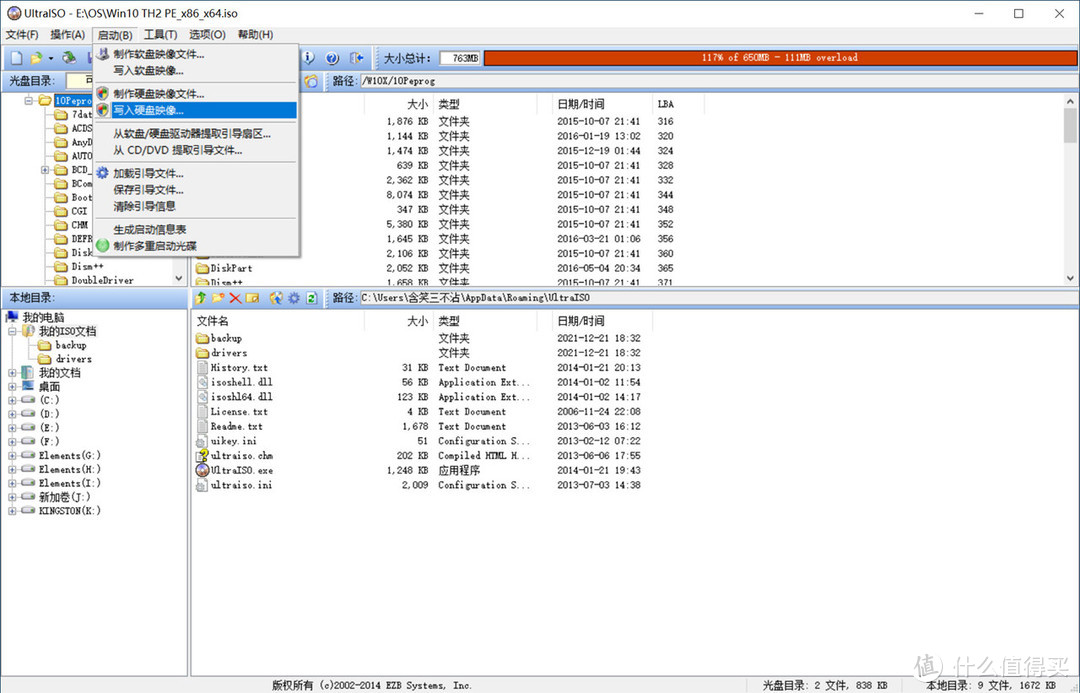Click the up-folder arrow in local toolbar
The width and height of the screenshot is (1080, 693).
click(200, 298)
